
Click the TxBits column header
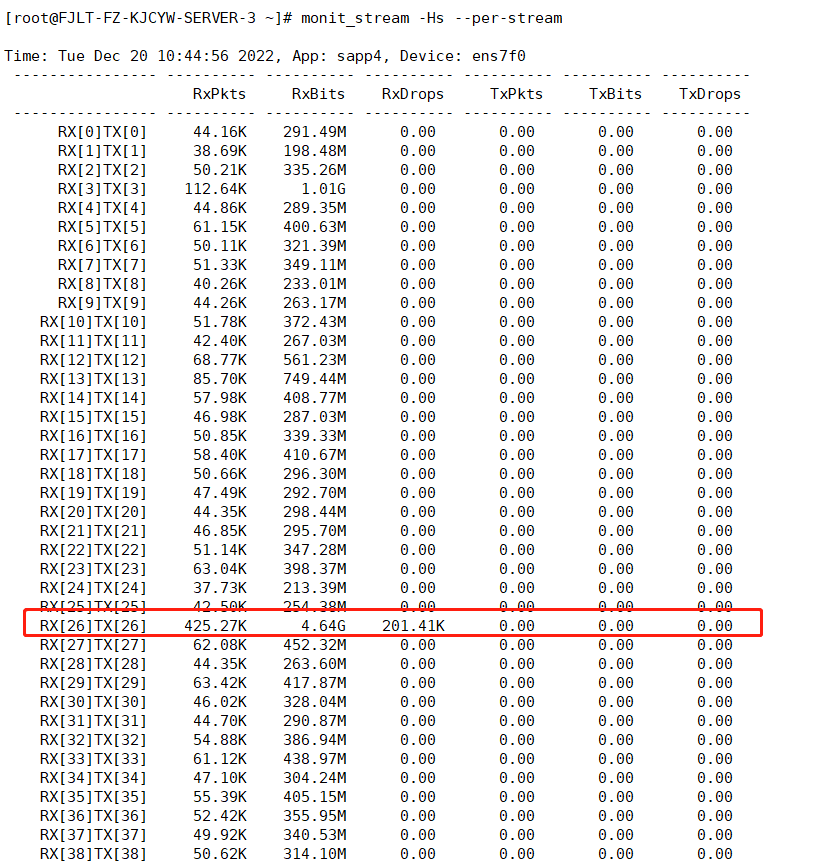615,94
